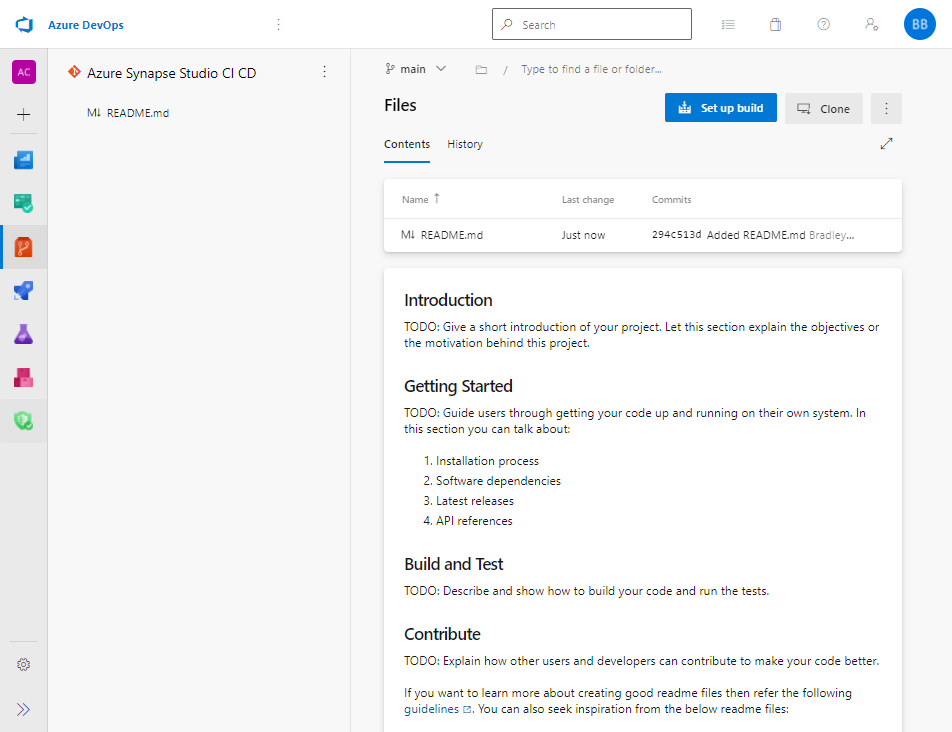Image resolution: width=952 pixels, height=732 pixels.
Task: Open the User settings icon
Action: 871,24
